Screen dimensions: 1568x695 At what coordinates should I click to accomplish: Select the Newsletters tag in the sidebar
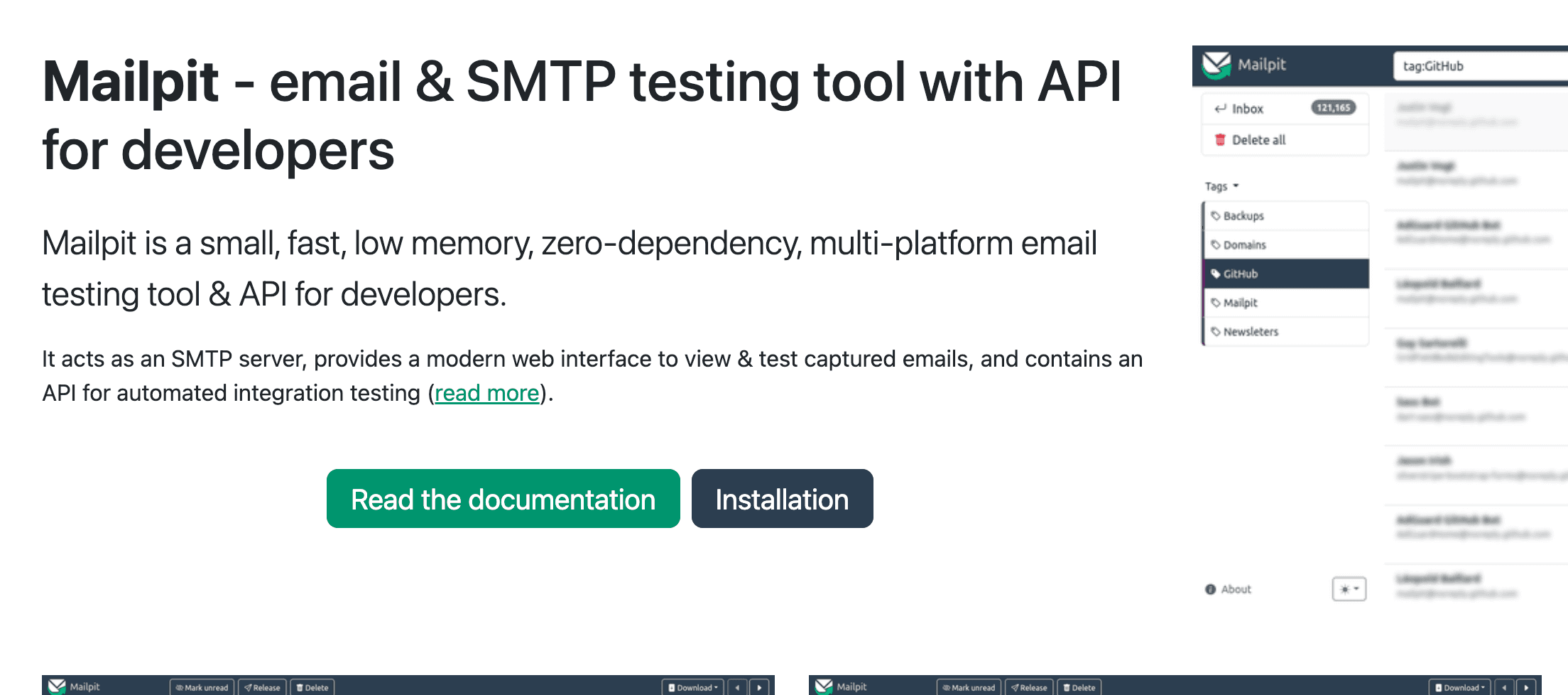tap(1251, 331)
